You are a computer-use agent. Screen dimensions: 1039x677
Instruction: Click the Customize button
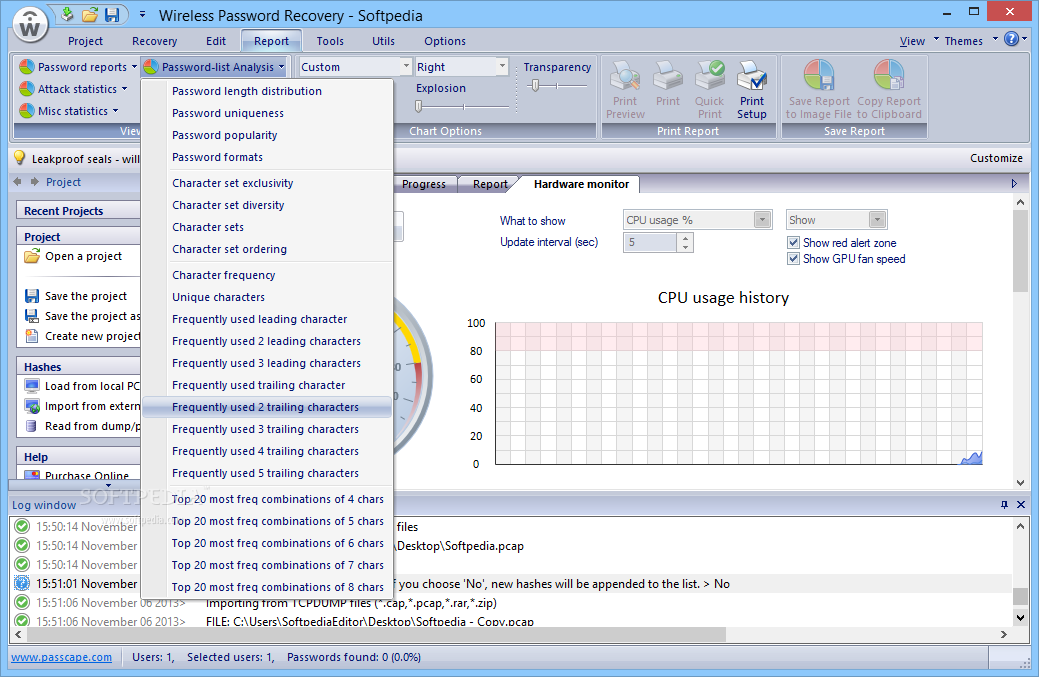996,158
